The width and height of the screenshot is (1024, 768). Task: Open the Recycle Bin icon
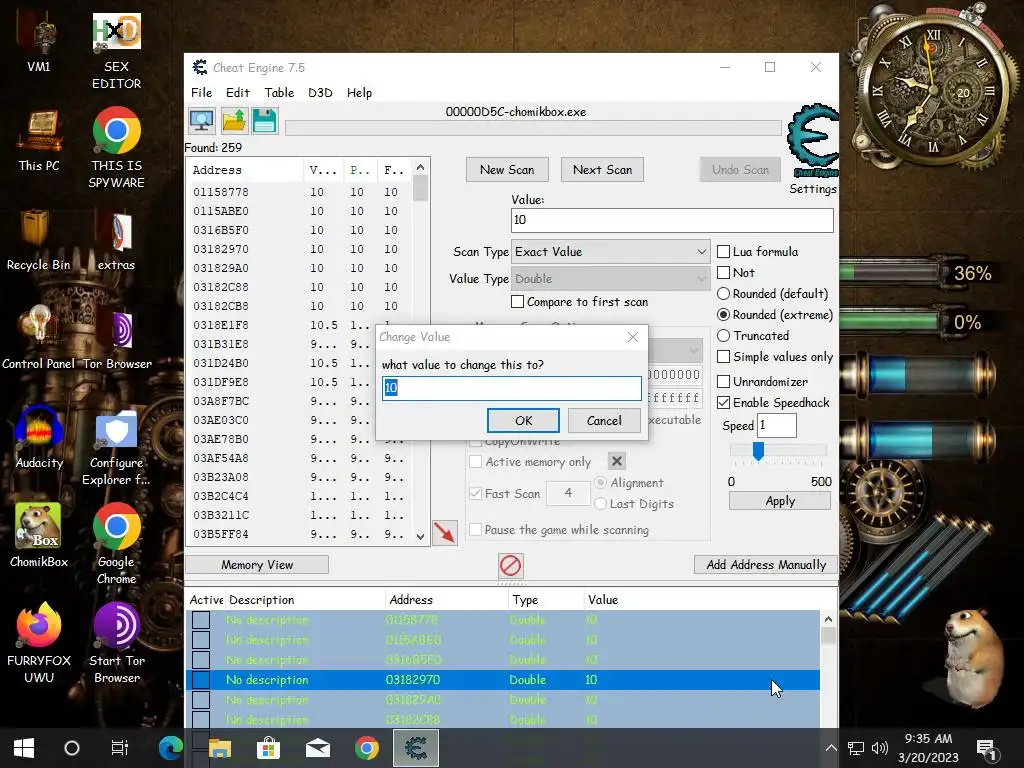point(39,240)
